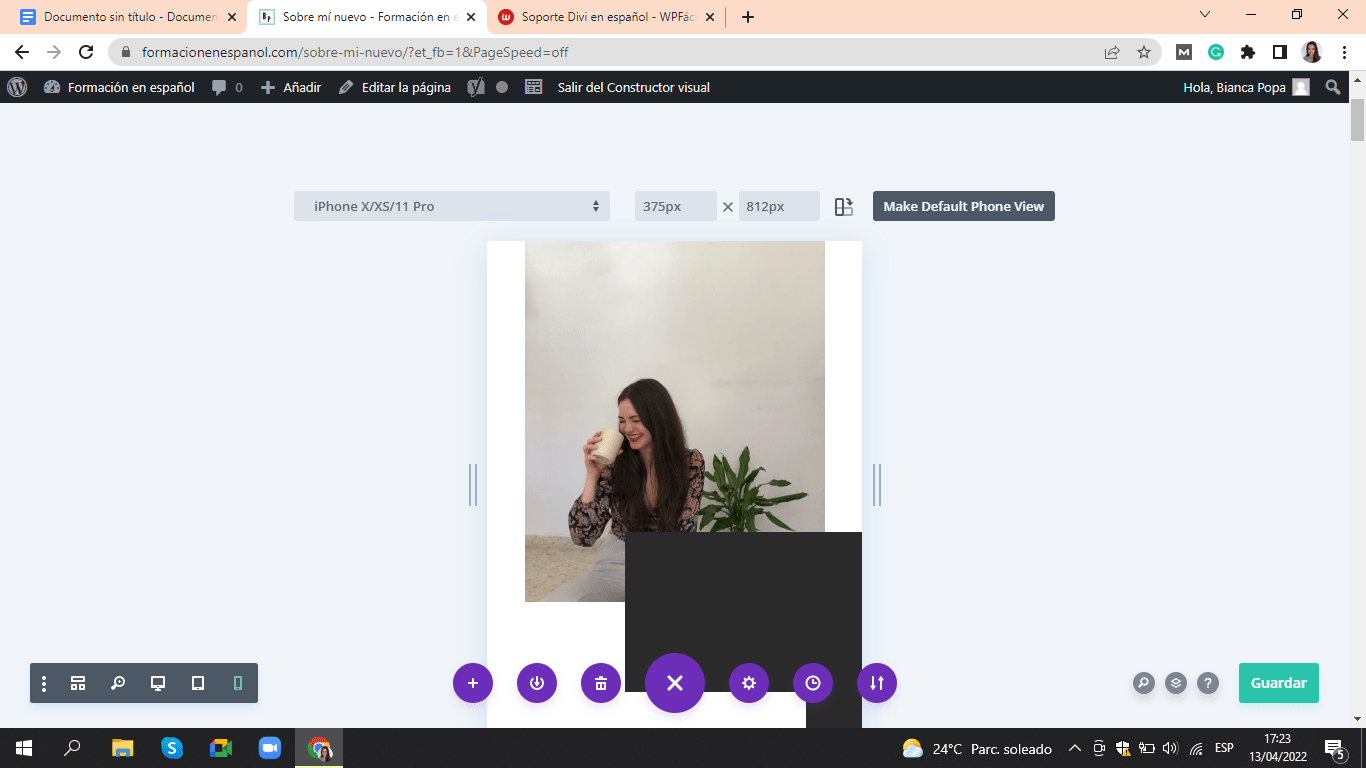The image size is (1366, 768).
Task: Click purple save-to-library power button
Action: [x=537, y=683]
